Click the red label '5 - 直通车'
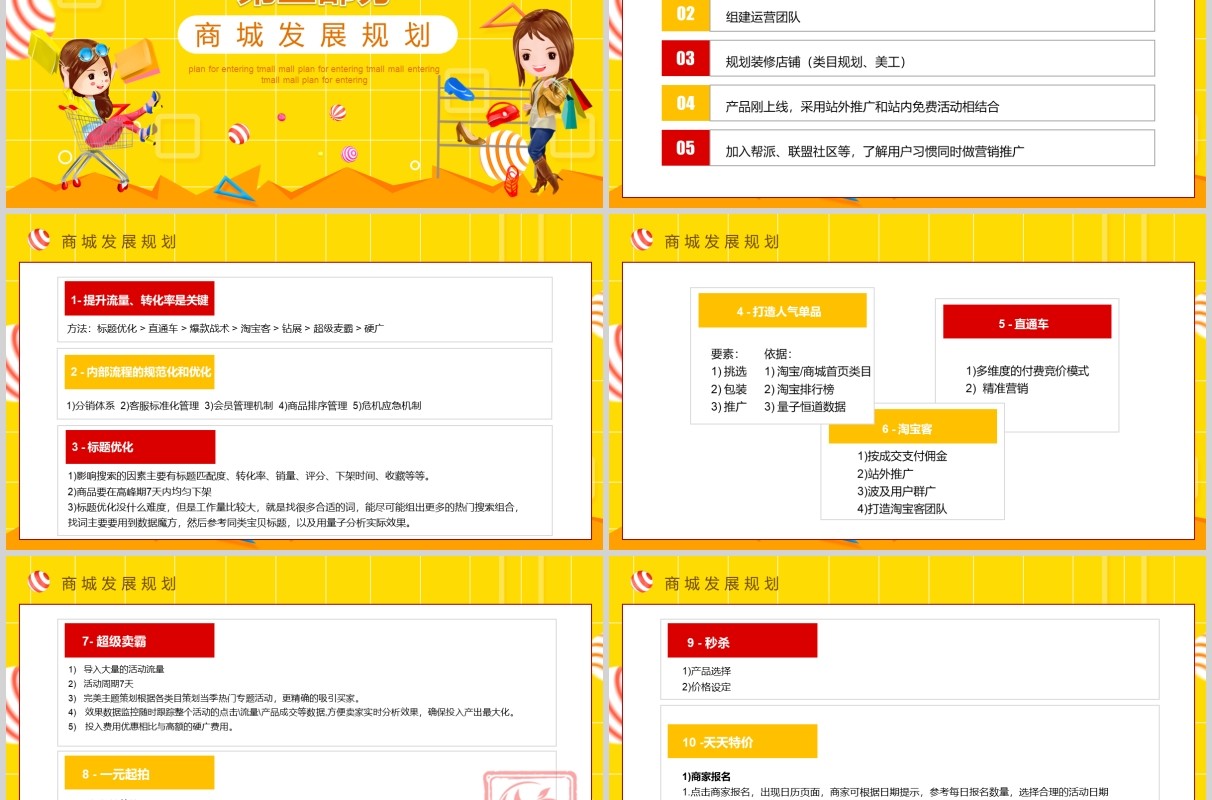Screen dimensions: 1212x800 pos(1027,322)
